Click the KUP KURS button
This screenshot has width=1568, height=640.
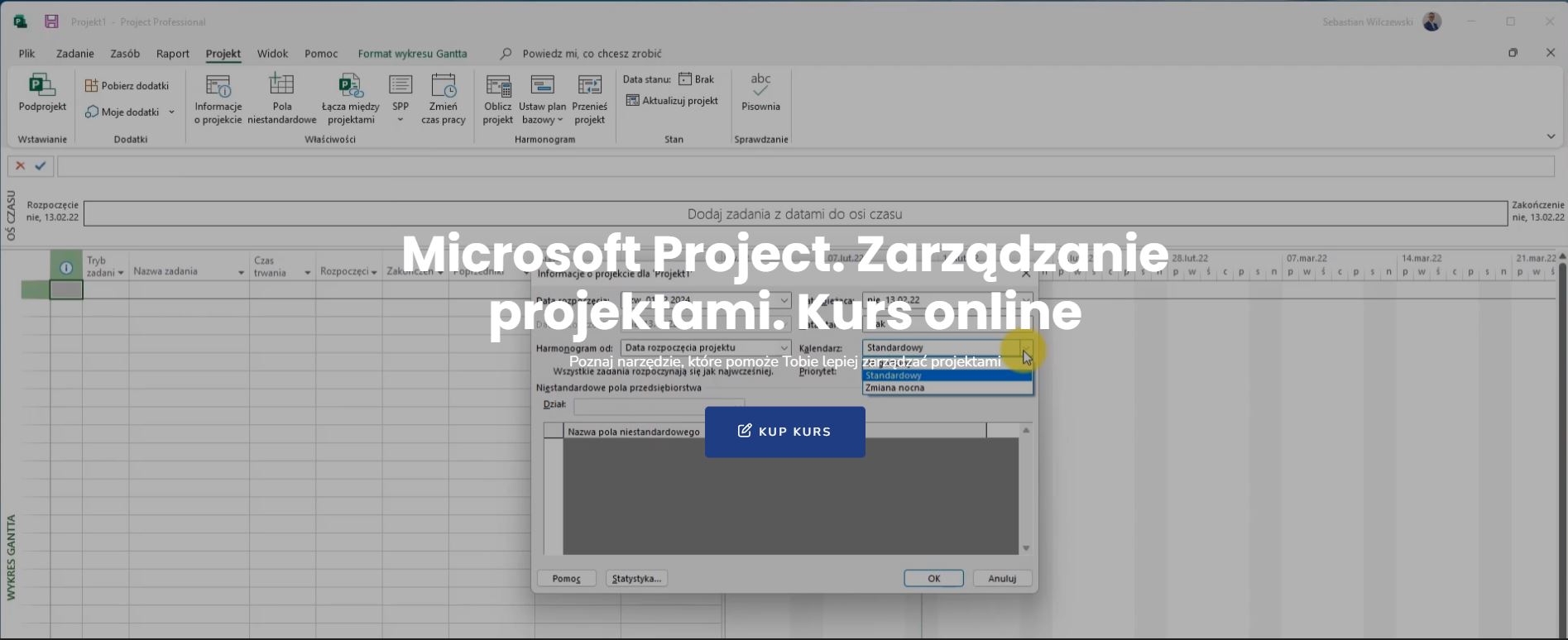[785, 432]
